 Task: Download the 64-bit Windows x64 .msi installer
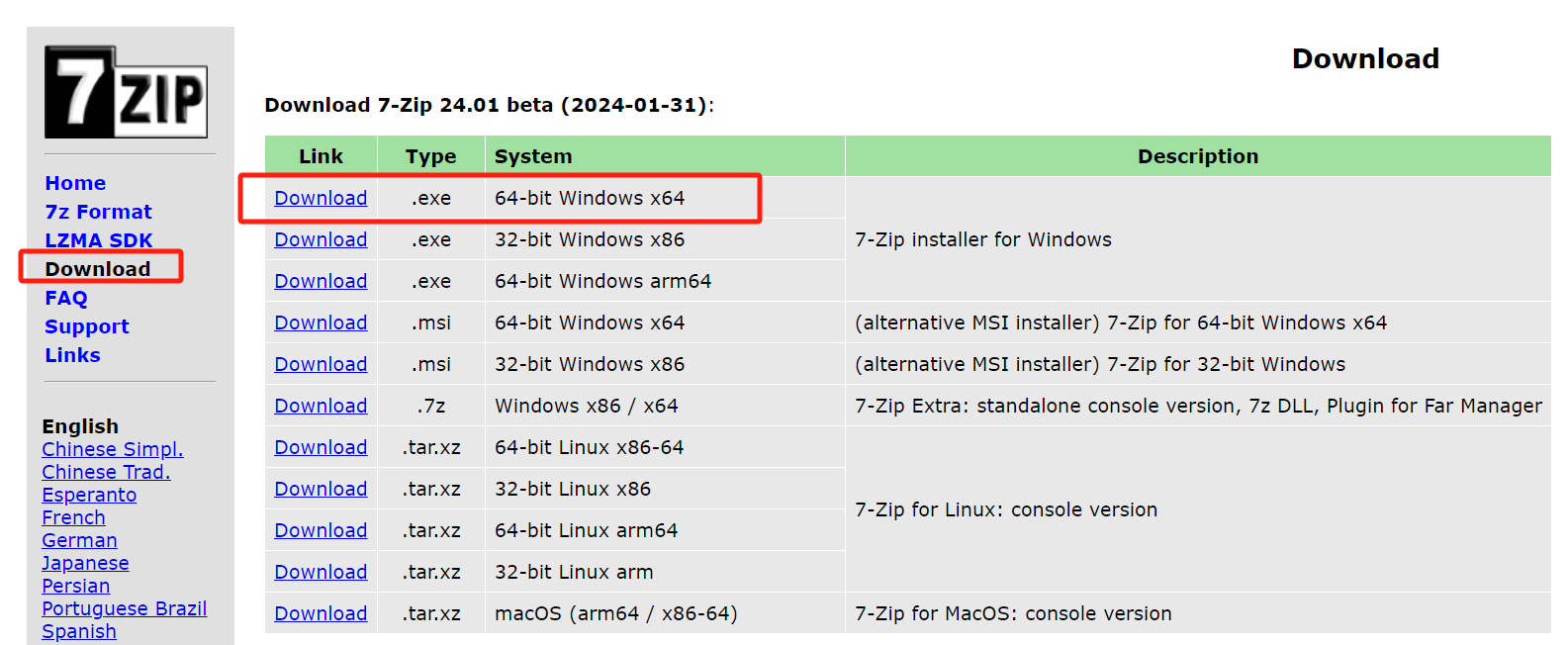pos(321,322)
